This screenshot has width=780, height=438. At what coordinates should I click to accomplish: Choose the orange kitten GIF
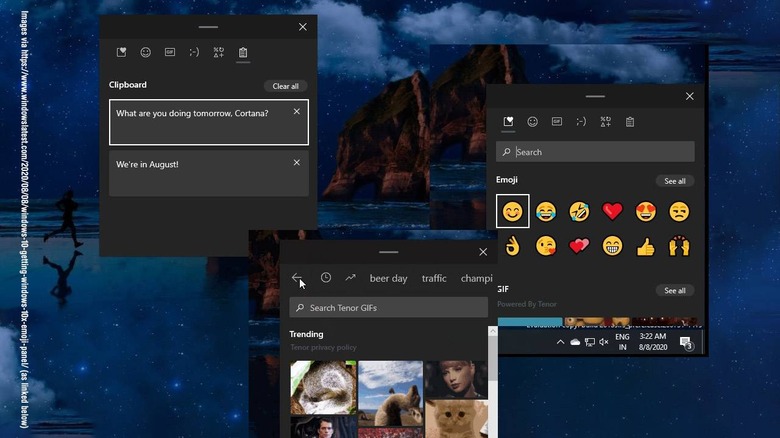[456, 419]
